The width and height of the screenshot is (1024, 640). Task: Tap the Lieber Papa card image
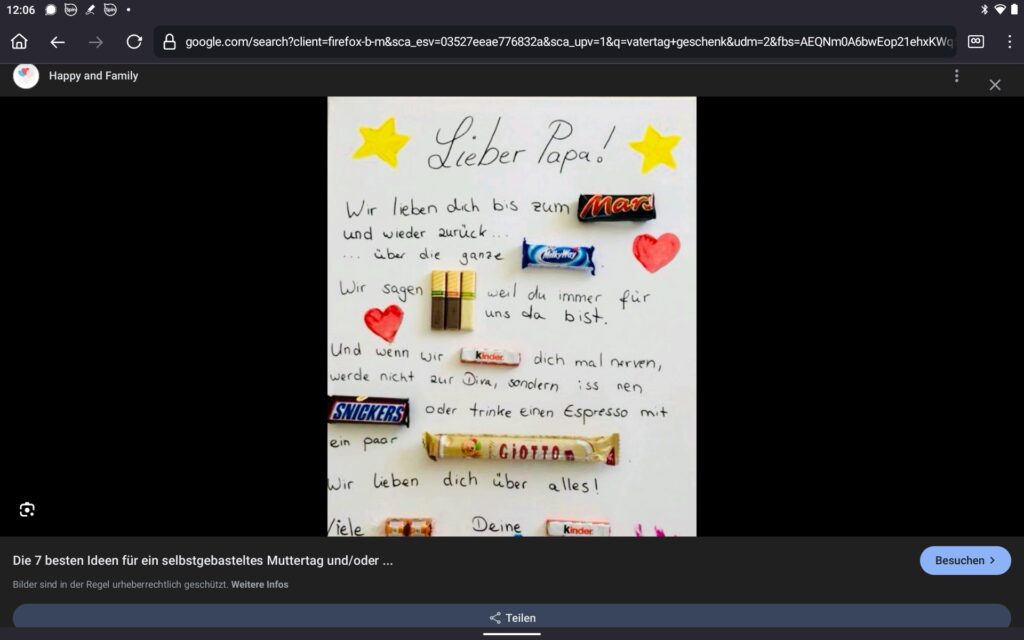point(511,316)
